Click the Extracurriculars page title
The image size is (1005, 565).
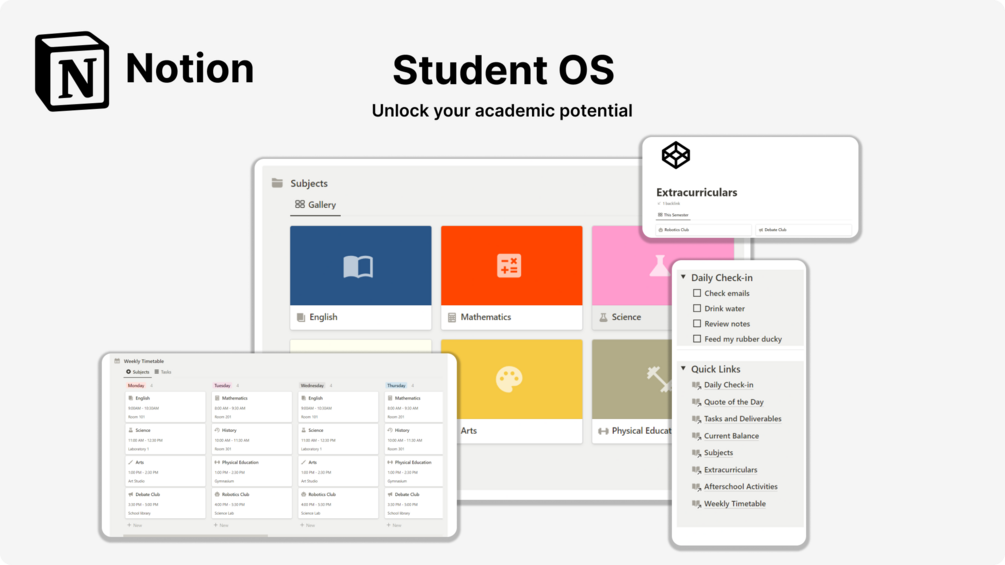[697, 192]
